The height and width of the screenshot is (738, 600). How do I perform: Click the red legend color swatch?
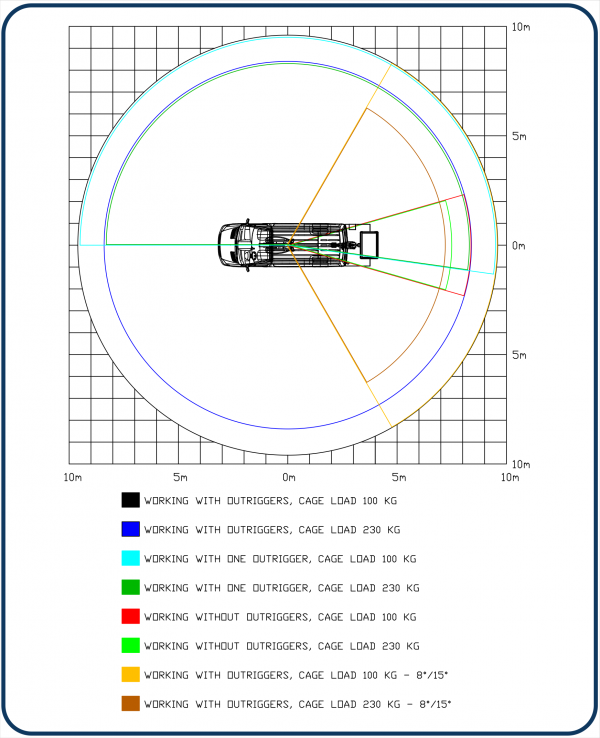[130, 616]
